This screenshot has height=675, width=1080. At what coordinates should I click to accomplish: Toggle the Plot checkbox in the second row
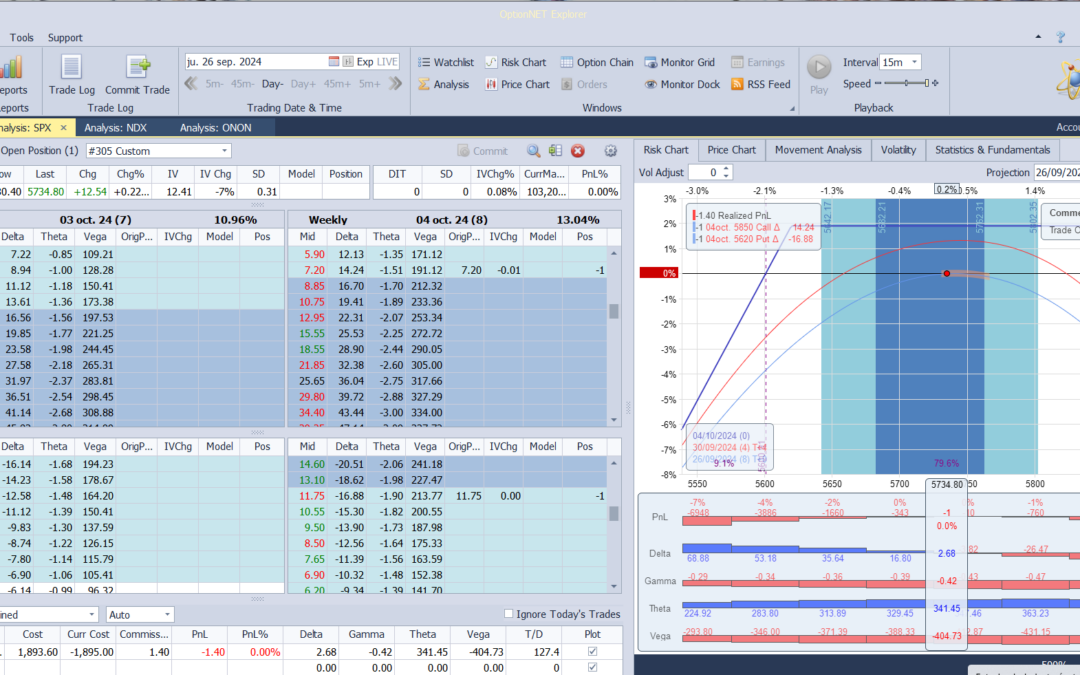coord(592,667)
